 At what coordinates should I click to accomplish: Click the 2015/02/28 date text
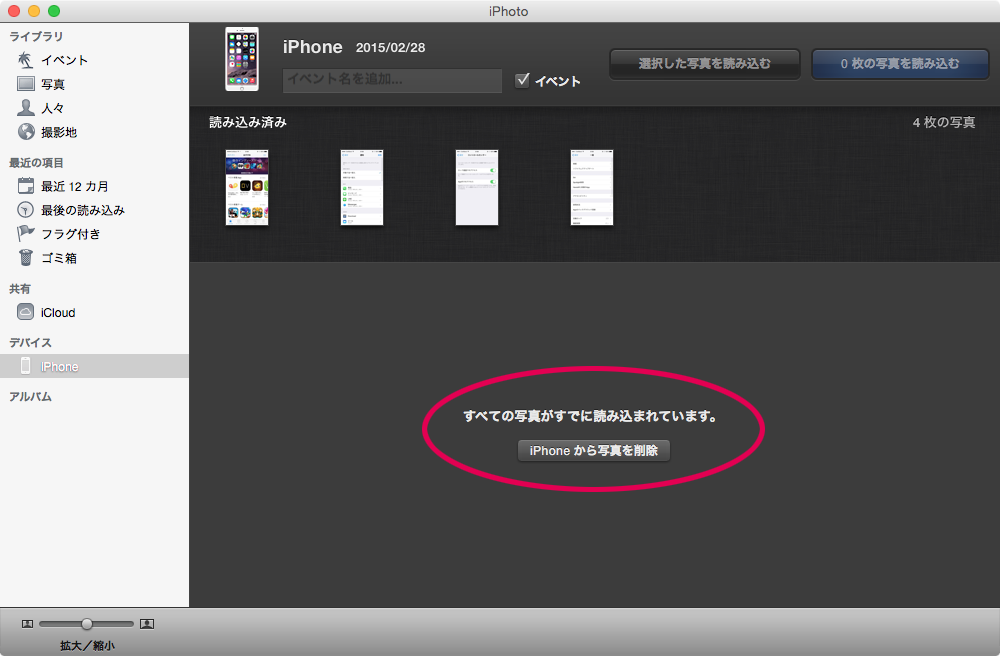(x=390, y=48)
